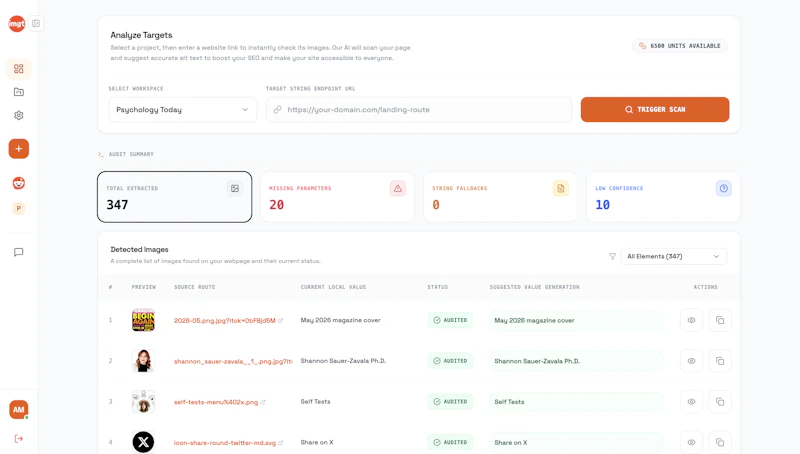
Task: Click the Source Route column header
Action: pyautogui.click(x=194, y=287)
